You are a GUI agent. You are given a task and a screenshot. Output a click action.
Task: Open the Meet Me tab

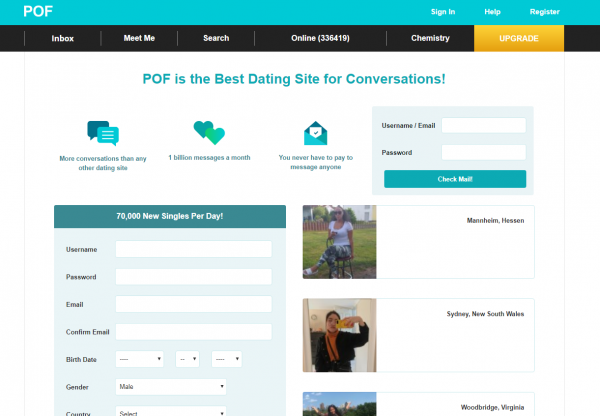pos(139,38)
